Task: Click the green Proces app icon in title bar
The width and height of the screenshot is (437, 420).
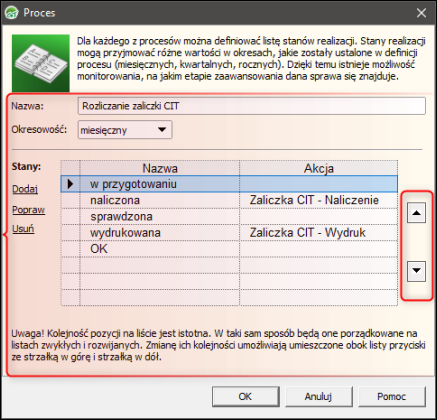Action: coord(11,13)
